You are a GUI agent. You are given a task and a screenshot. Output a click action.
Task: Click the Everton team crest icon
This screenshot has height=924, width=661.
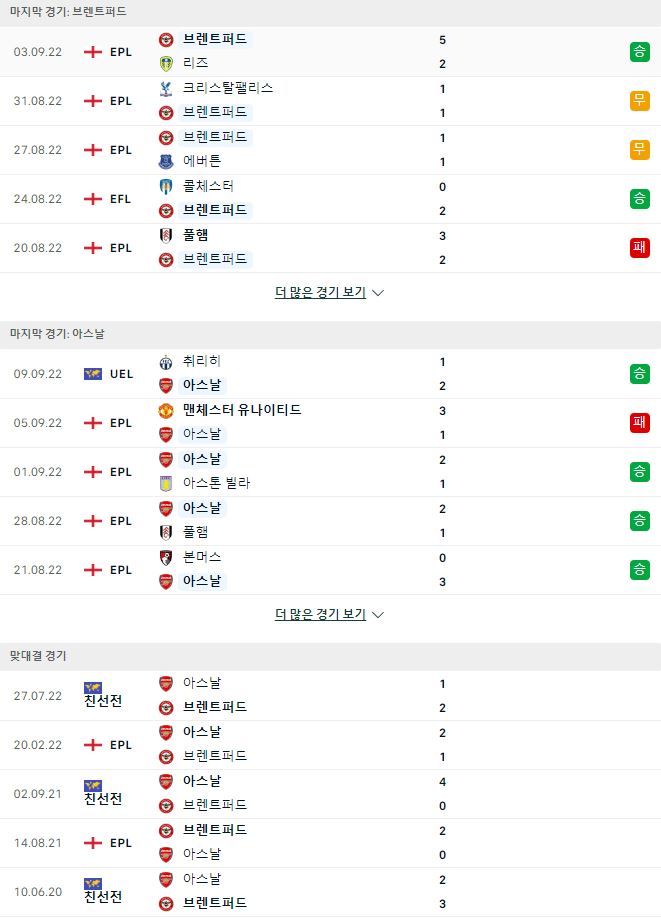(166, 161)
